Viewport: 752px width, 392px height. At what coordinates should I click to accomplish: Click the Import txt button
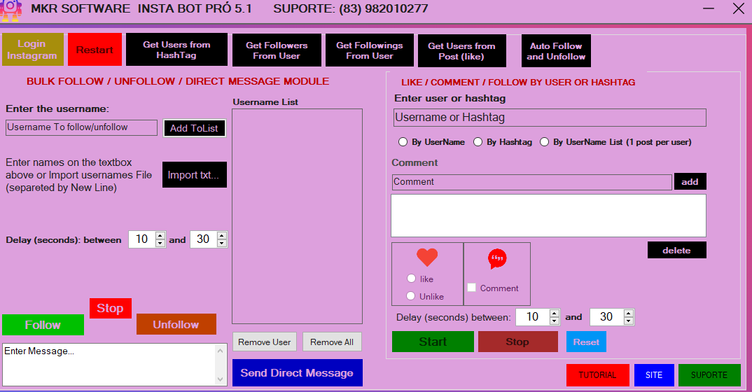pyautogui.click(x=194, y=175)
